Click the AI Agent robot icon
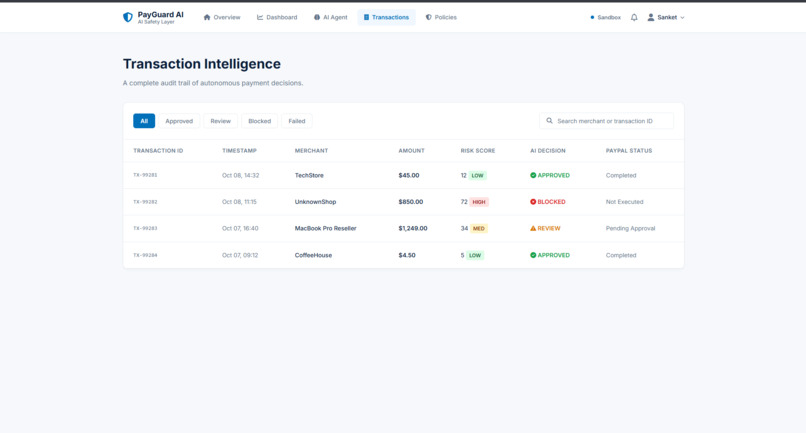 (x=317, y=17)
